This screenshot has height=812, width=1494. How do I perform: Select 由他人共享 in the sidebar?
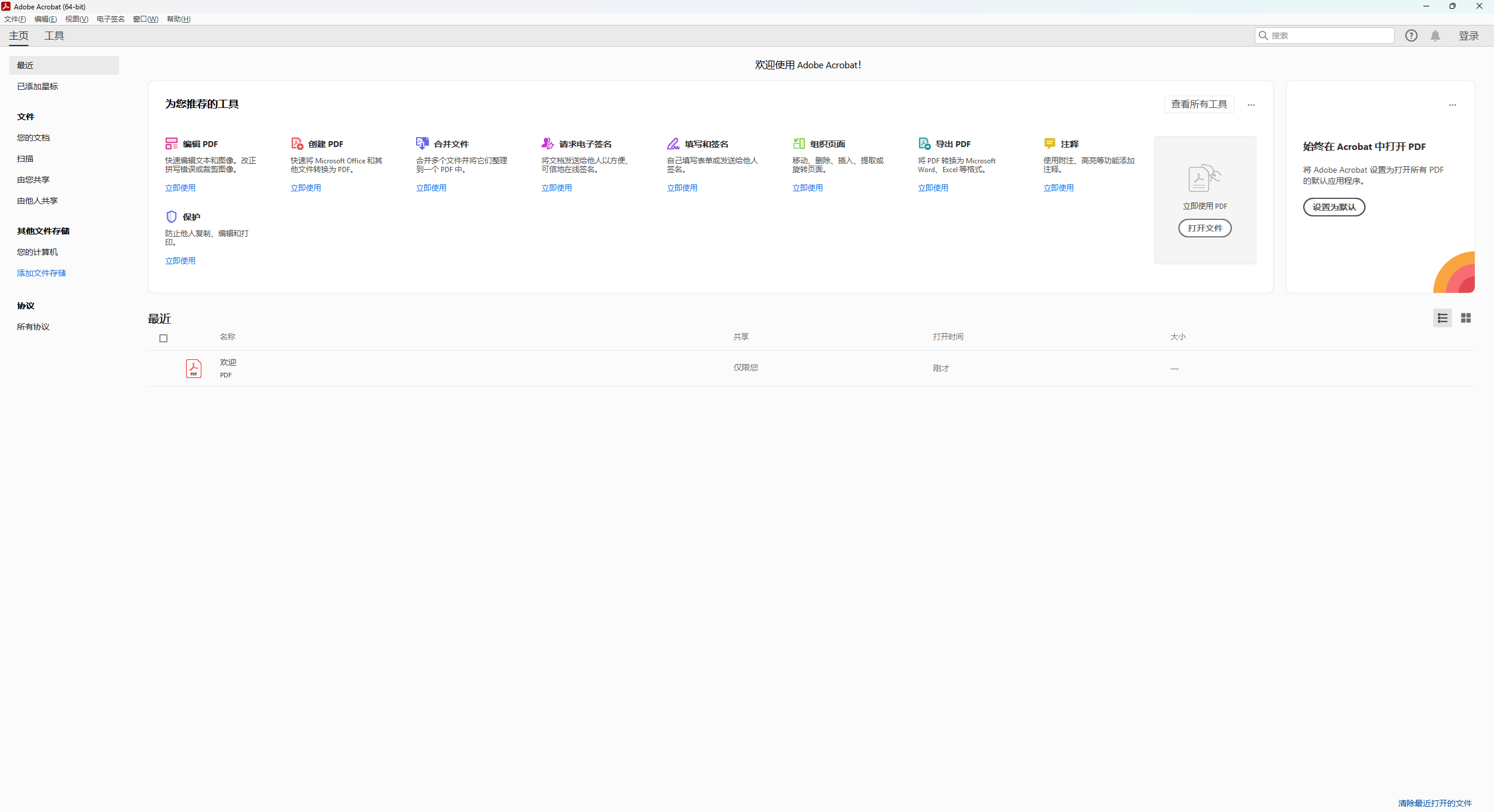(x=37, y=201)
